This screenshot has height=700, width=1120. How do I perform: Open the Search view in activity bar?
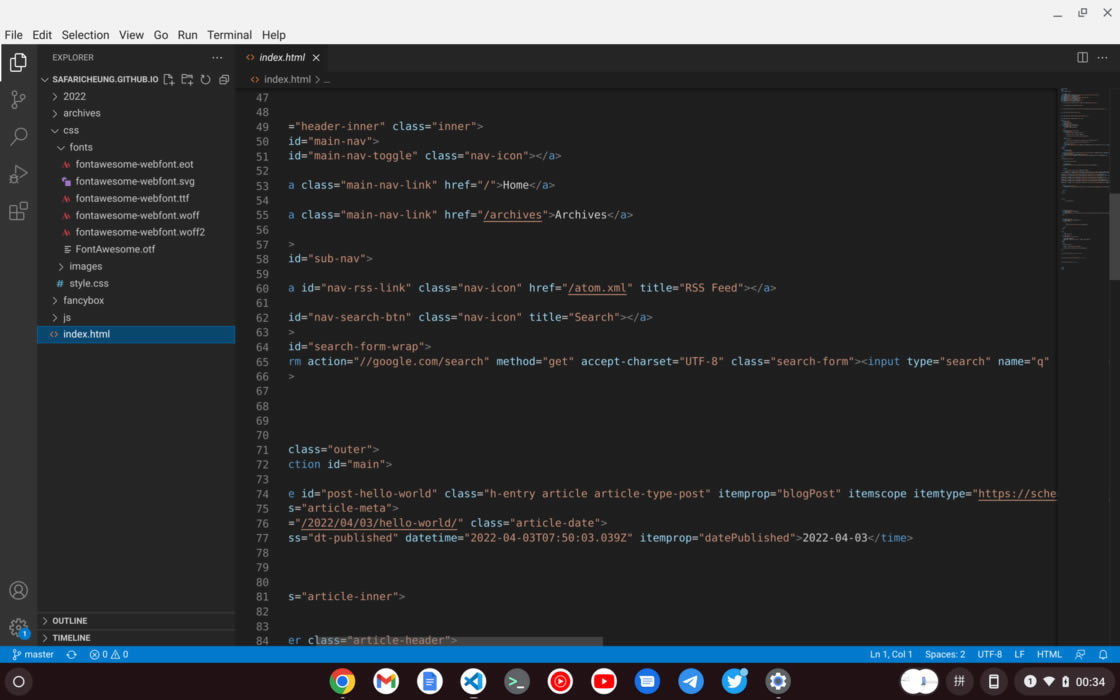(18, 137)
